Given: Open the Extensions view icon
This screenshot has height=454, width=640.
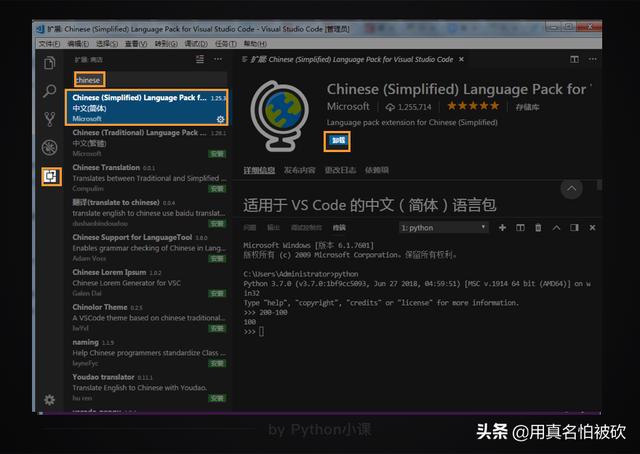Looking at the screenshot, I should click(51, 176).
